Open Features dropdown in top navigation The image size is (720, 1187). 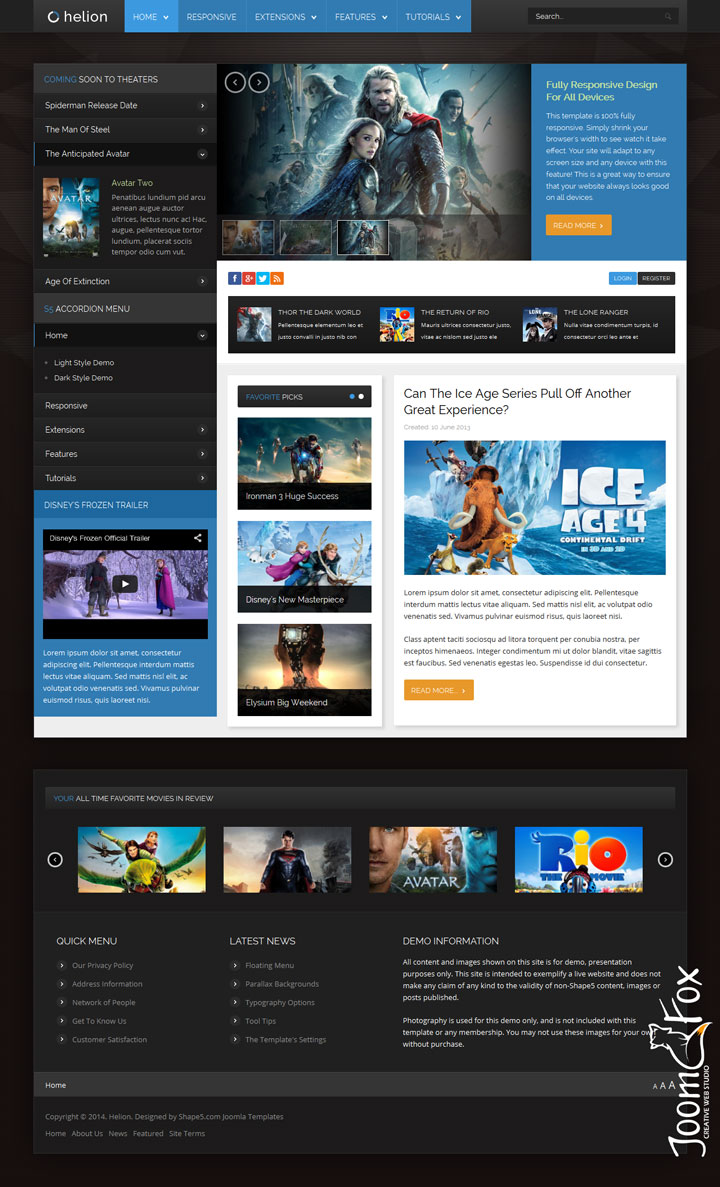tap(361, 17)
